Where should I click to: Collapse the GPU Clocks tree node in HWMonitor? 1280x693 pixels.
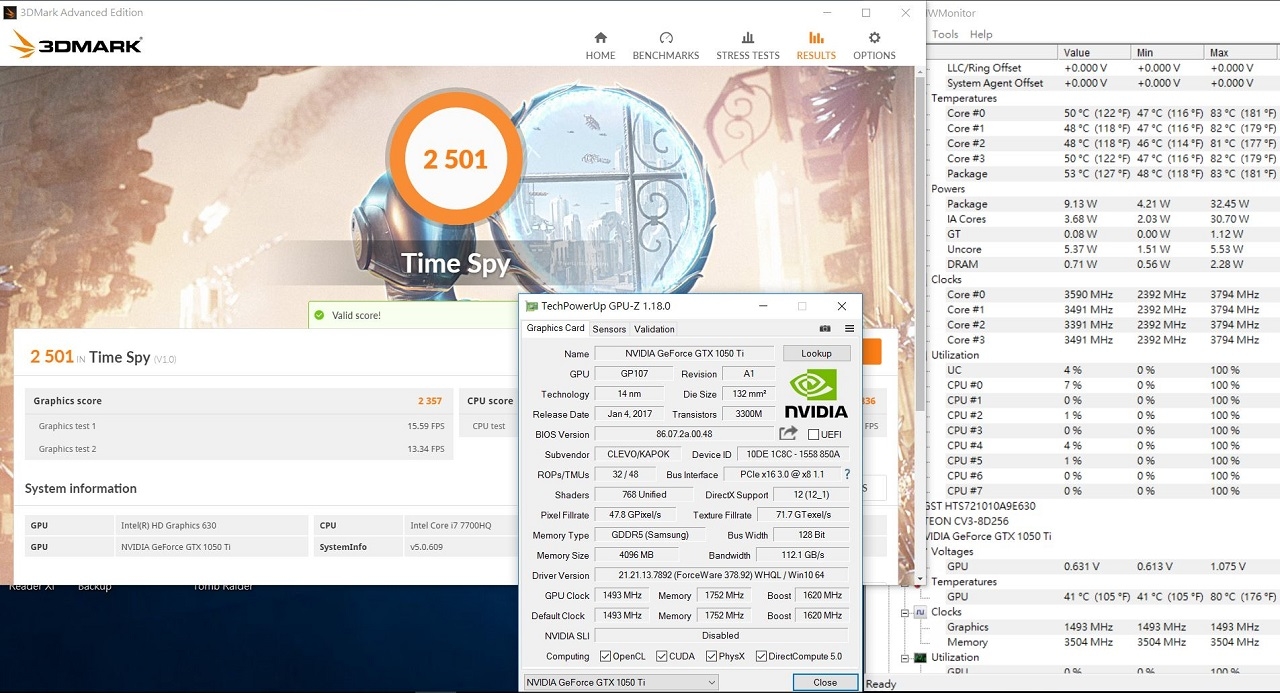905,612
